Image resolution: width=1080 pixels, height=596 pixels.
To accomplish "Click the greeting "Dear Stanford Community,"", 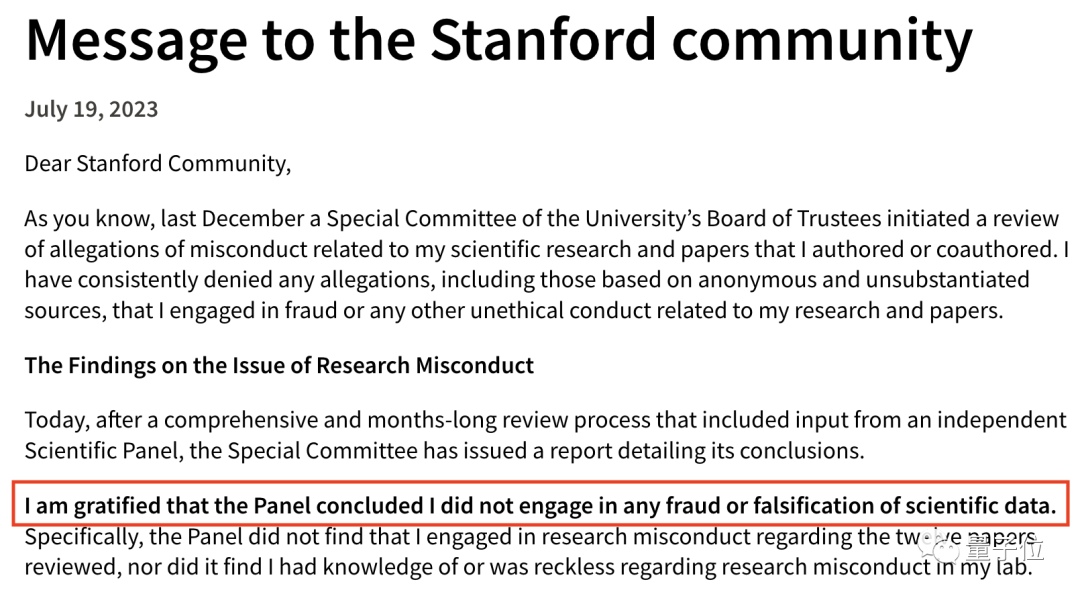I will (x=158, y=163).
